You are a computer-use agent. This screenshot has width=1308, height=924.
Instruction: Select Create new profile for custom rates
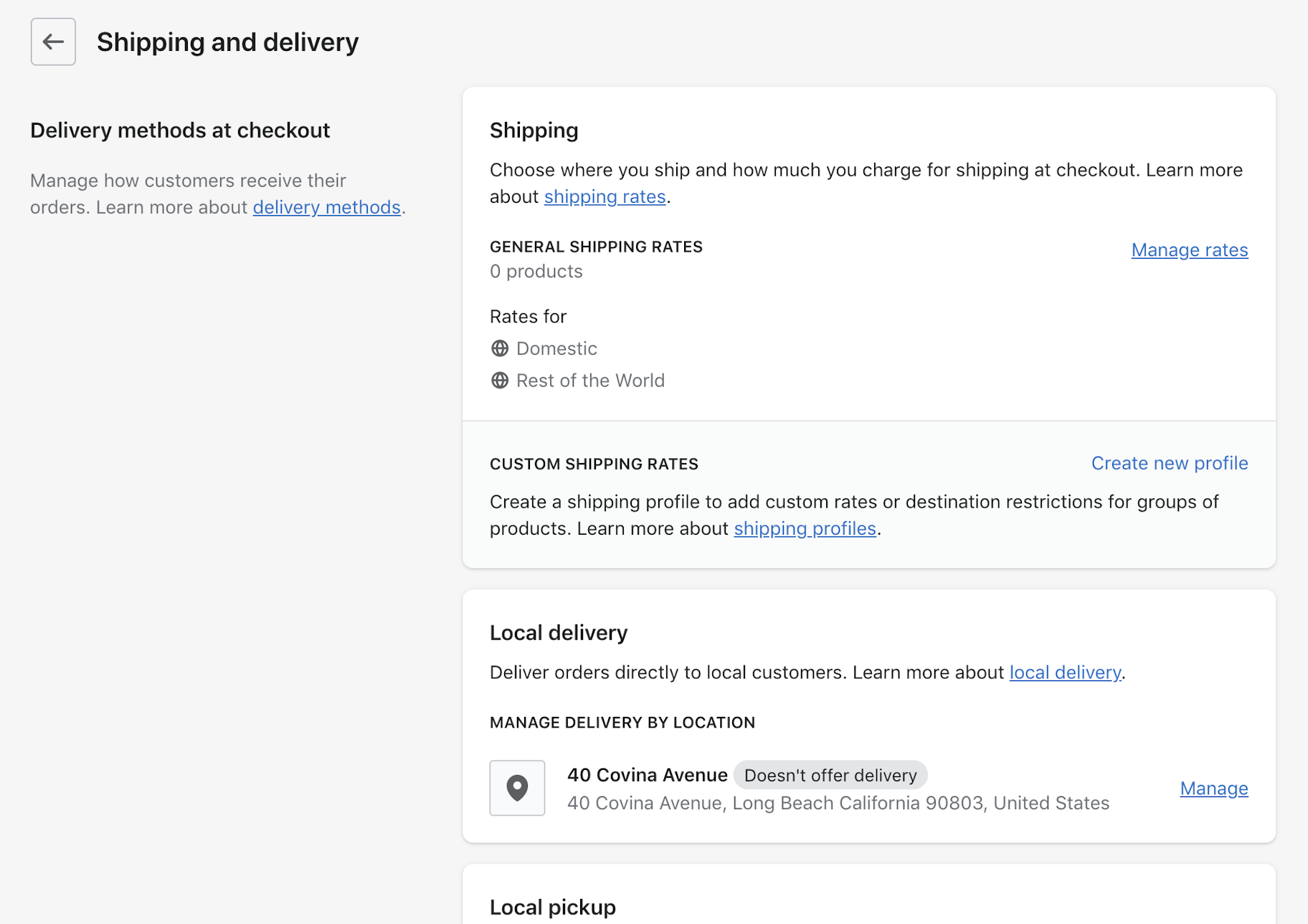(1169, 463)
